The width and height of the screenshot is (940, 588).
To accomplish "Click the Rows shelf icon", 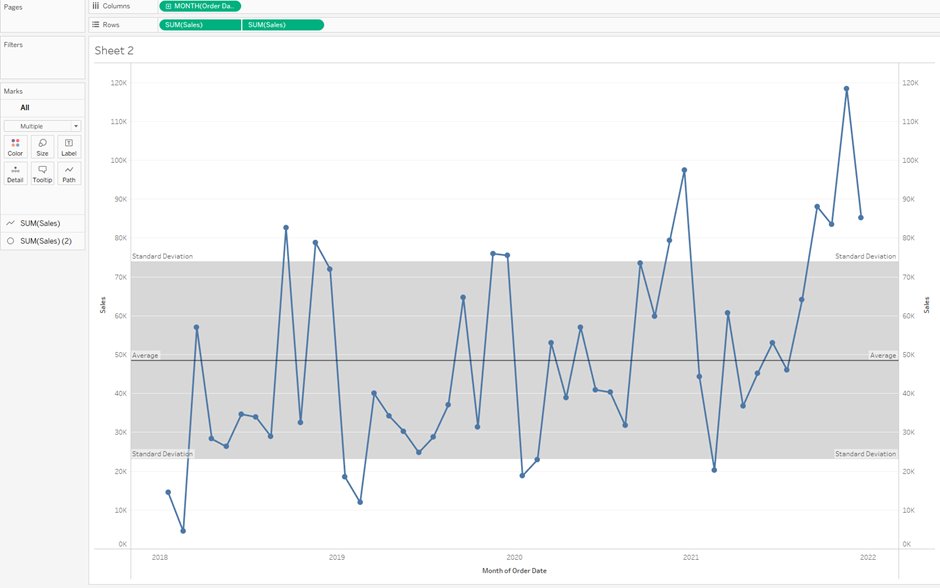I will point(95,25).
